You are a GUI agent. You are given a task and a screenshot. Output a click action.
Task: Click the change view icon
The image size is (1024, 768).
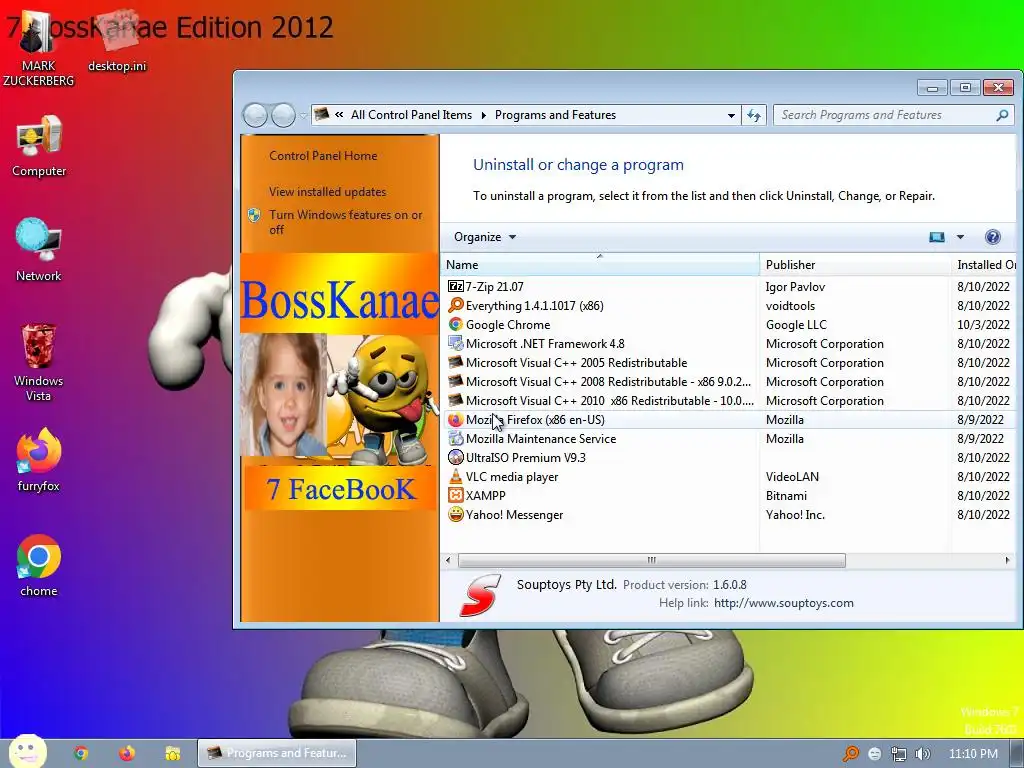click(936, 237)
